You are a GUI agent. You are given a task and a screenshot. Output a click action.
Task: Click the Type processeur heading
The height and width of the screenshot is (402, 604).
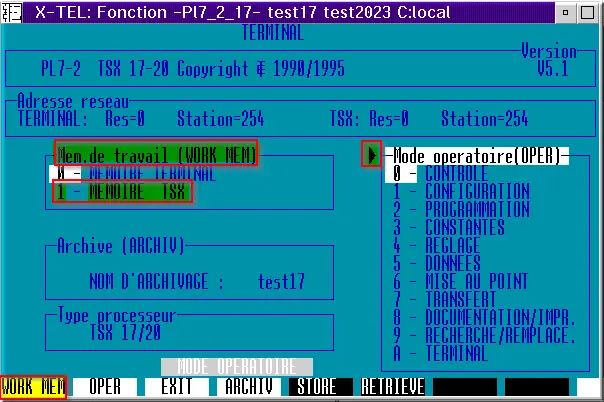click(117, 316)
